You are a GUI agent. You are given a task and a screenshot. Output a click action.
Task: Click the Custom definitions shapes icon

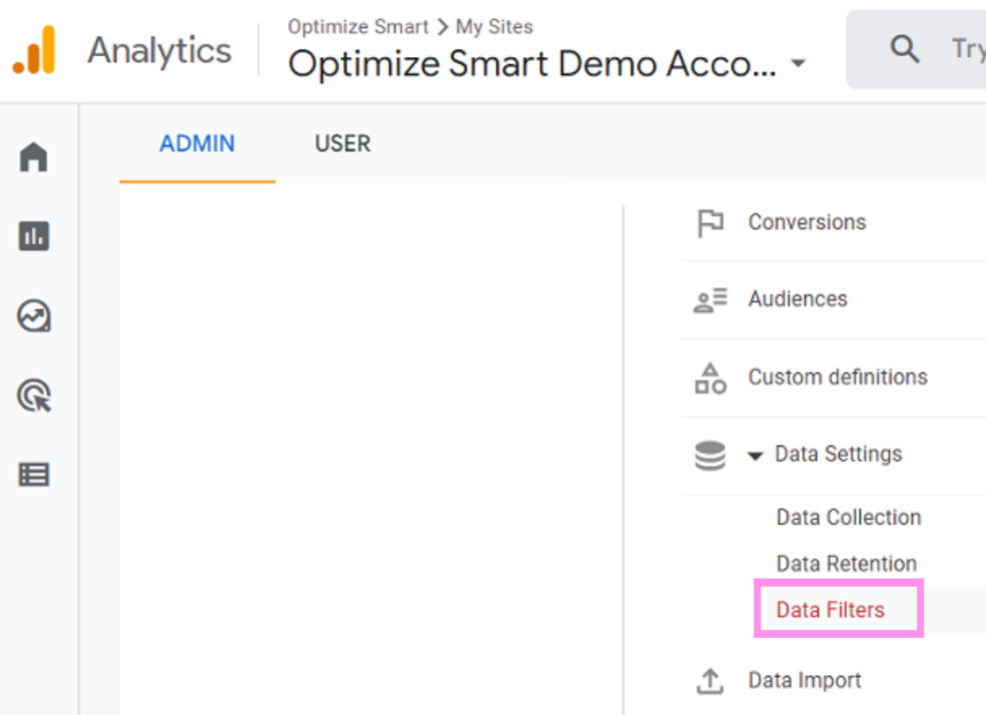[x=710, y=378]
